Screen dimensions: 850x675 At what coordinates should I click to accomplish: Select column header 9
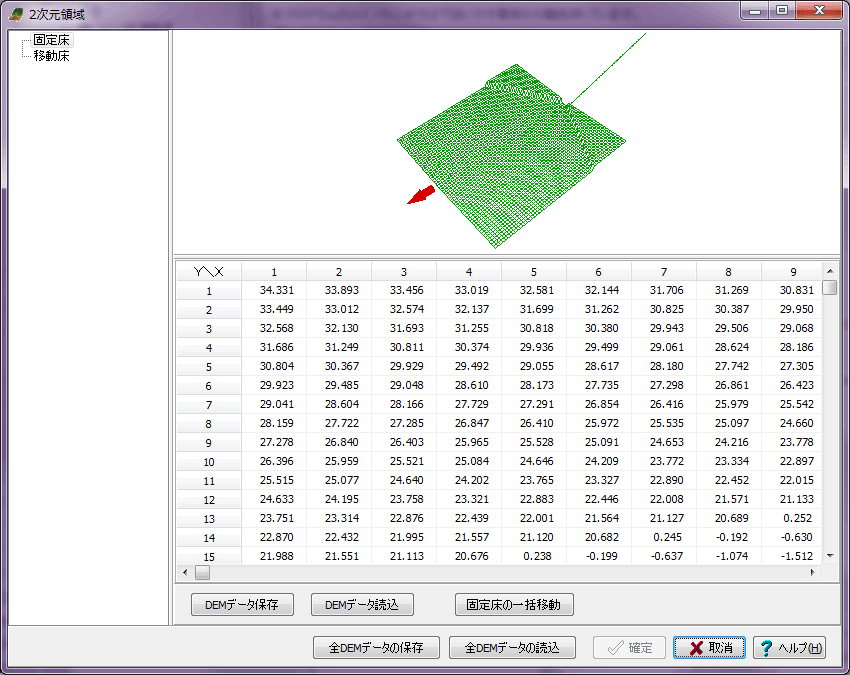click(791, 272)
